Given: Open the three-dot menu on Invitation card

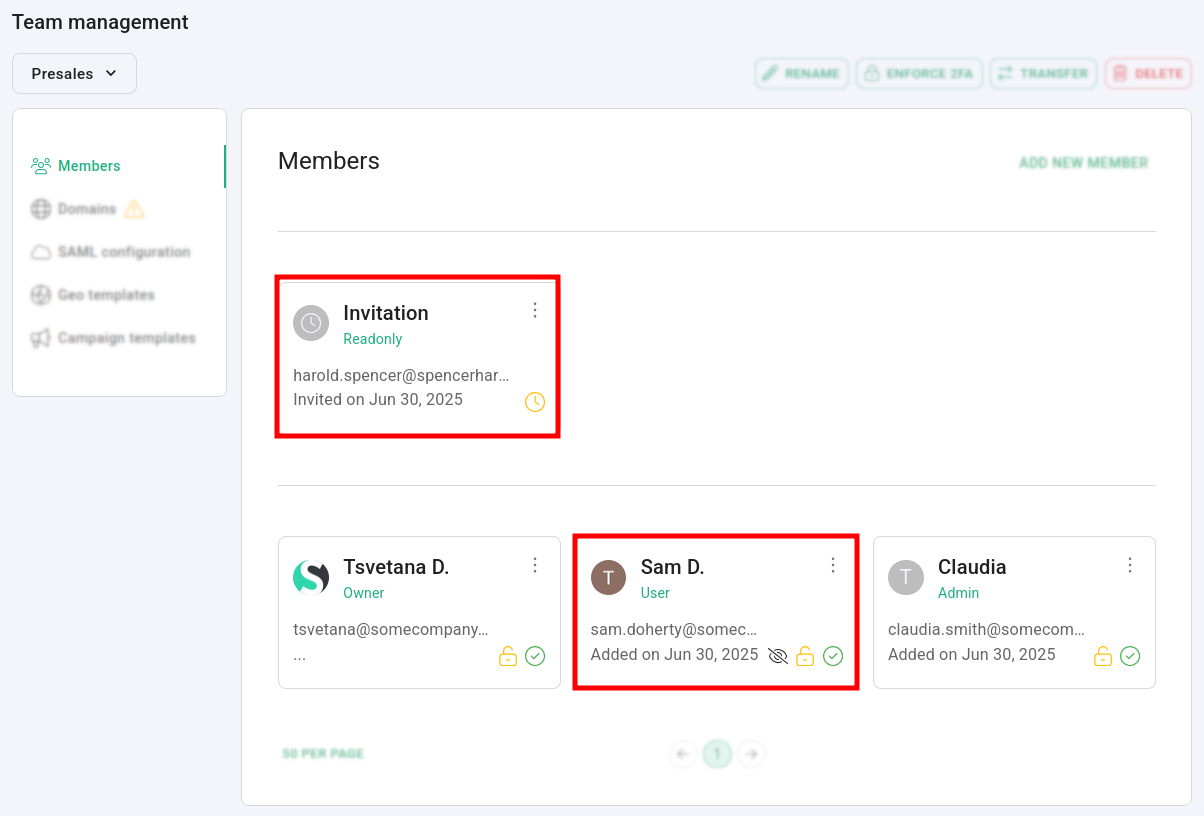Looking at the screenshot, I should 535,310.
